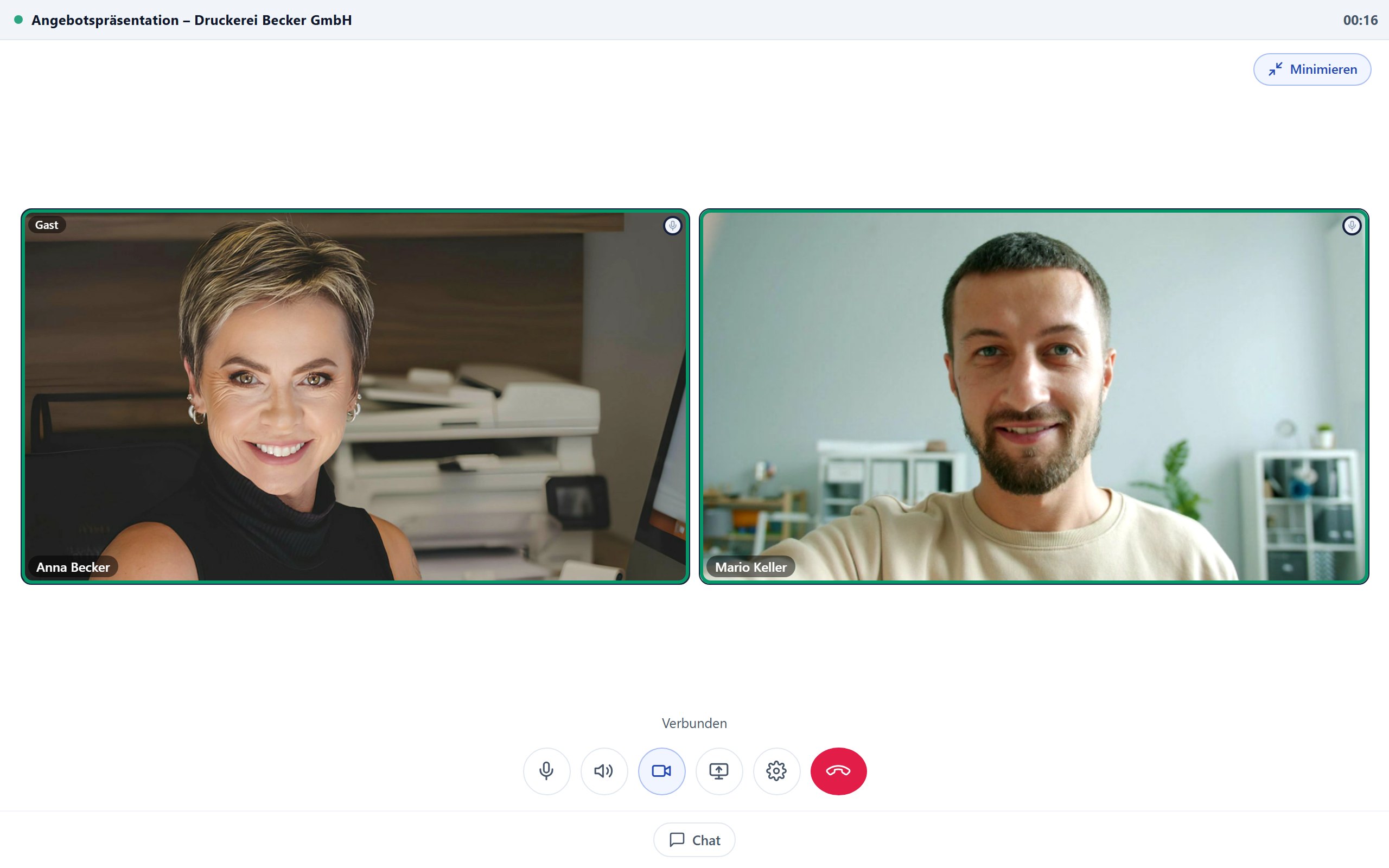This screenshot has width=1389, height=868.
Task: Select Anna Becker's video tile
Action: [355, 396]
